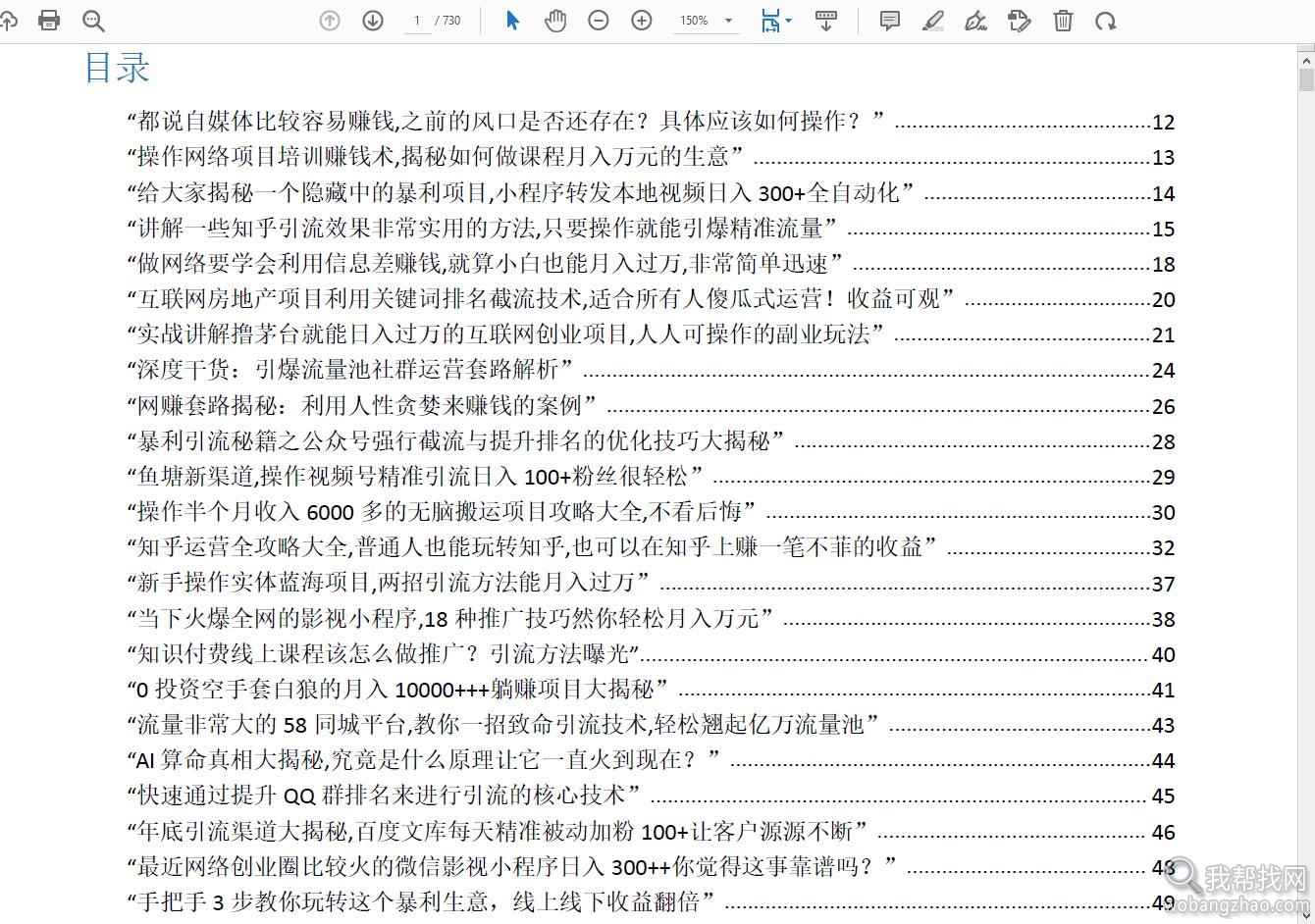
Task: Click the vertical scrollbar thumb
Action: (x=1306, y=78)
